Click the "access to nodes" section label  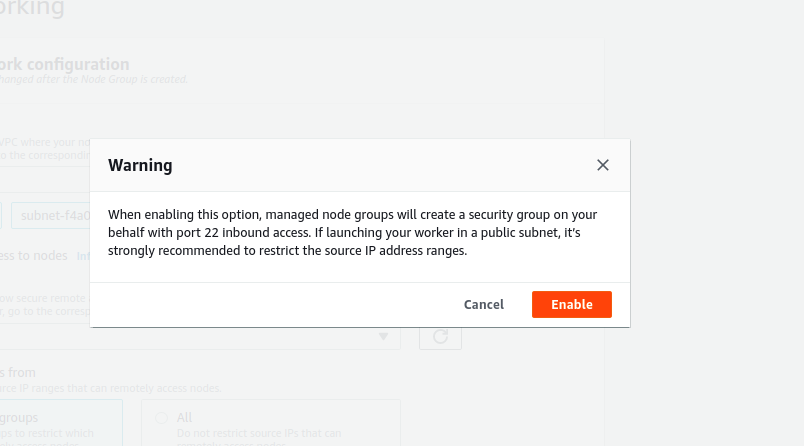(x=34, y=255)
